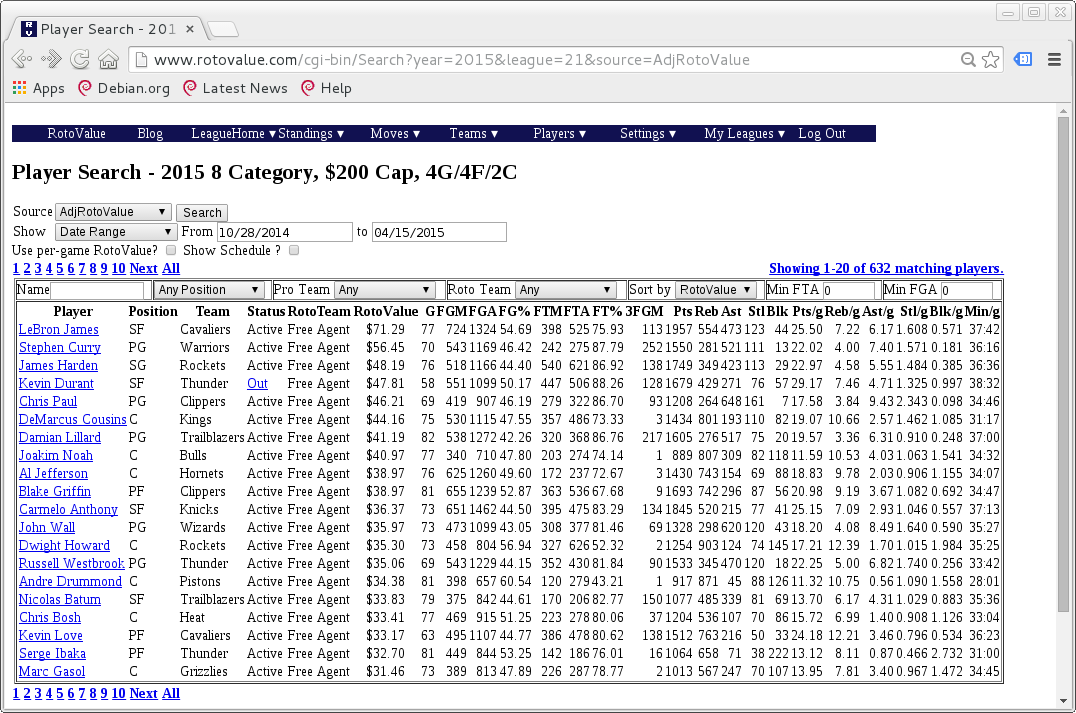
Task: Click the search magnifier in address bar
Action: pyautogui.click(x=968, y=60)
